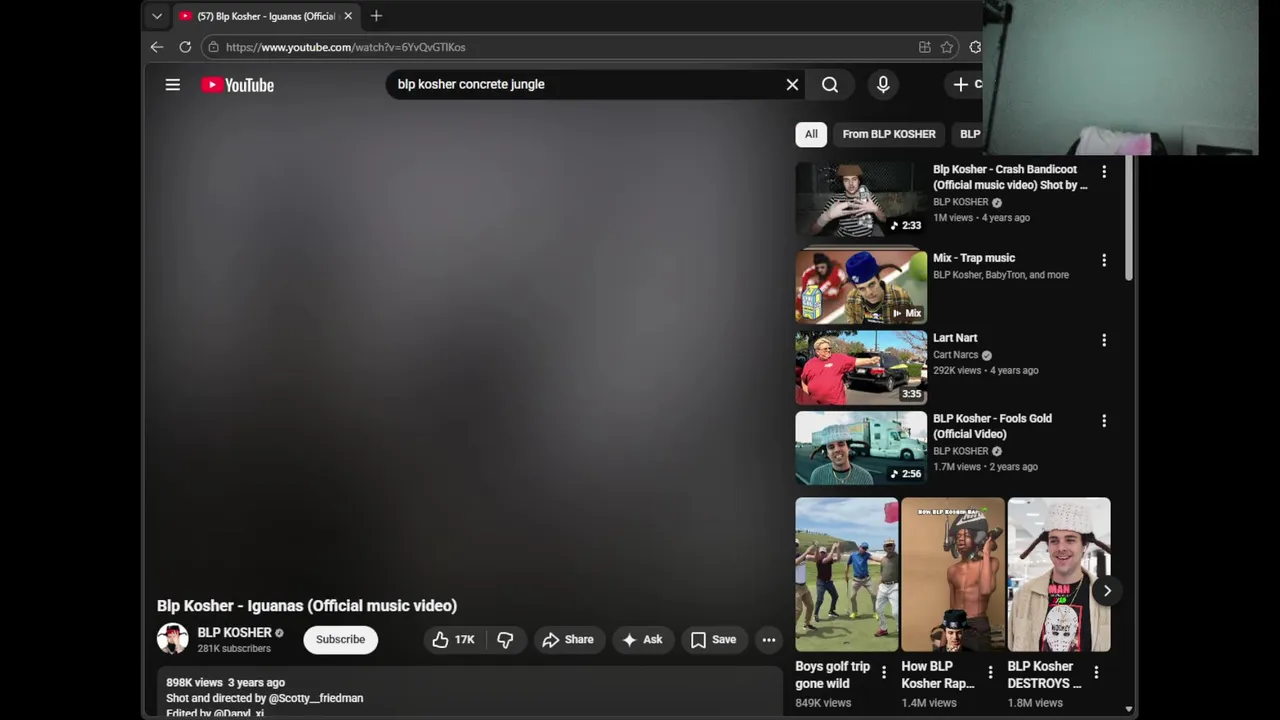Image resolution: width=1280 pixels, height=720 pixels.
Task: Open options menu for Fools Gold video
Action: coord(1104,421)
